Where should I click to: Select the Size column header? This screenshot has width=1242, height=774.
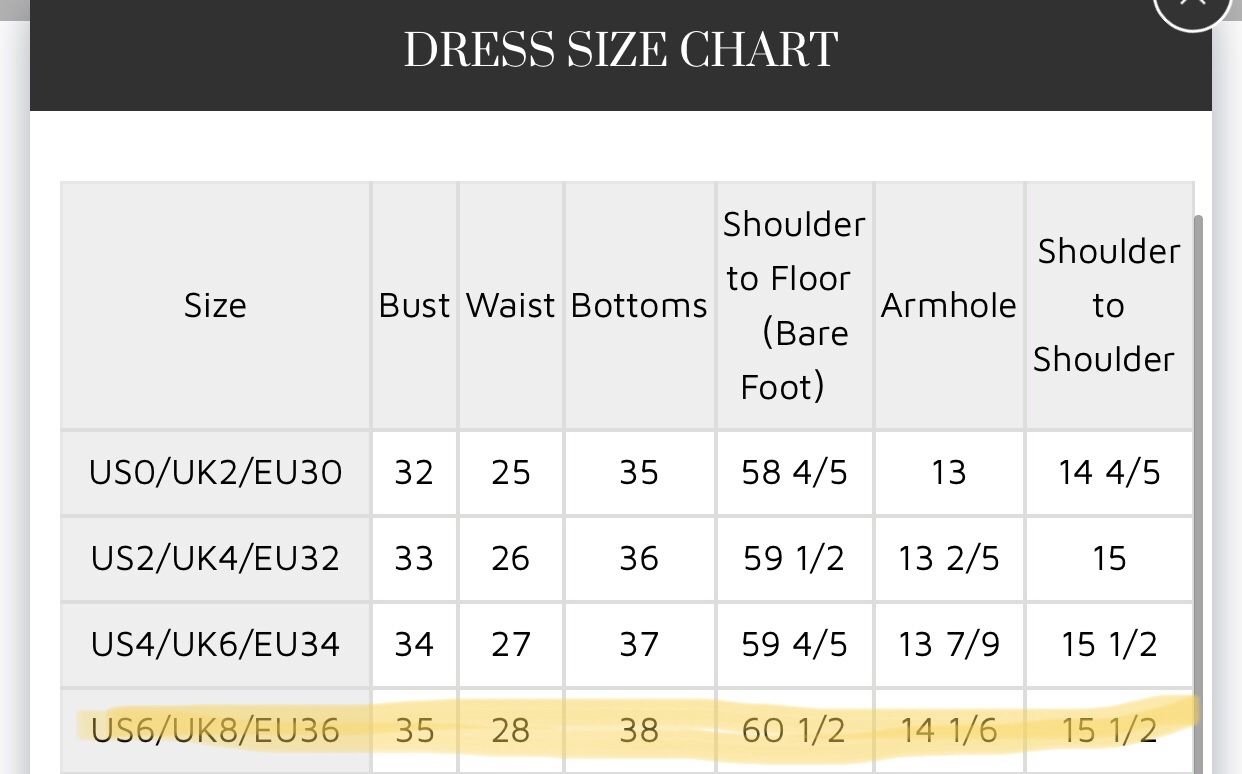pos(215,305)
